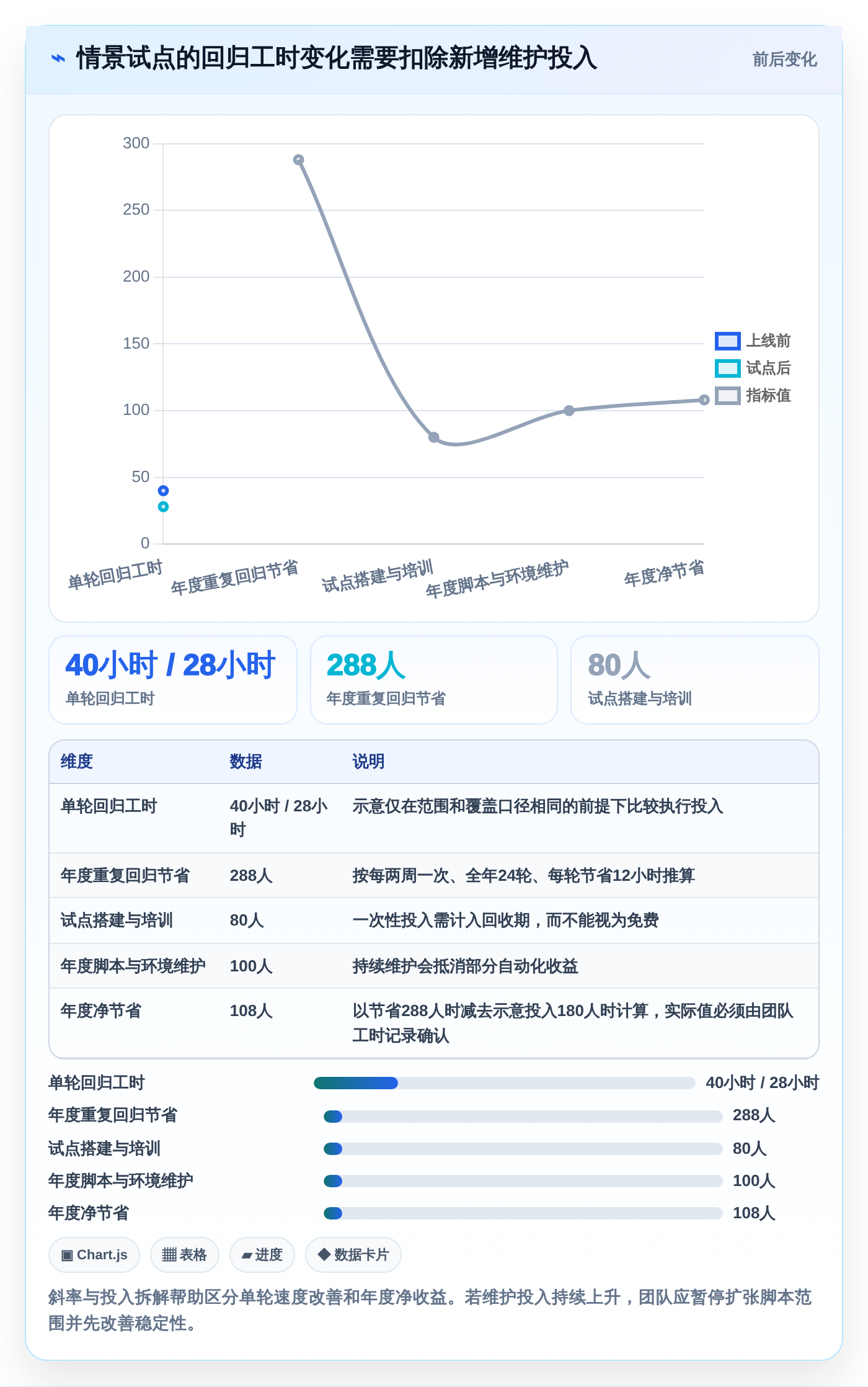Click the 前后变化 label in header

[784, 60]
